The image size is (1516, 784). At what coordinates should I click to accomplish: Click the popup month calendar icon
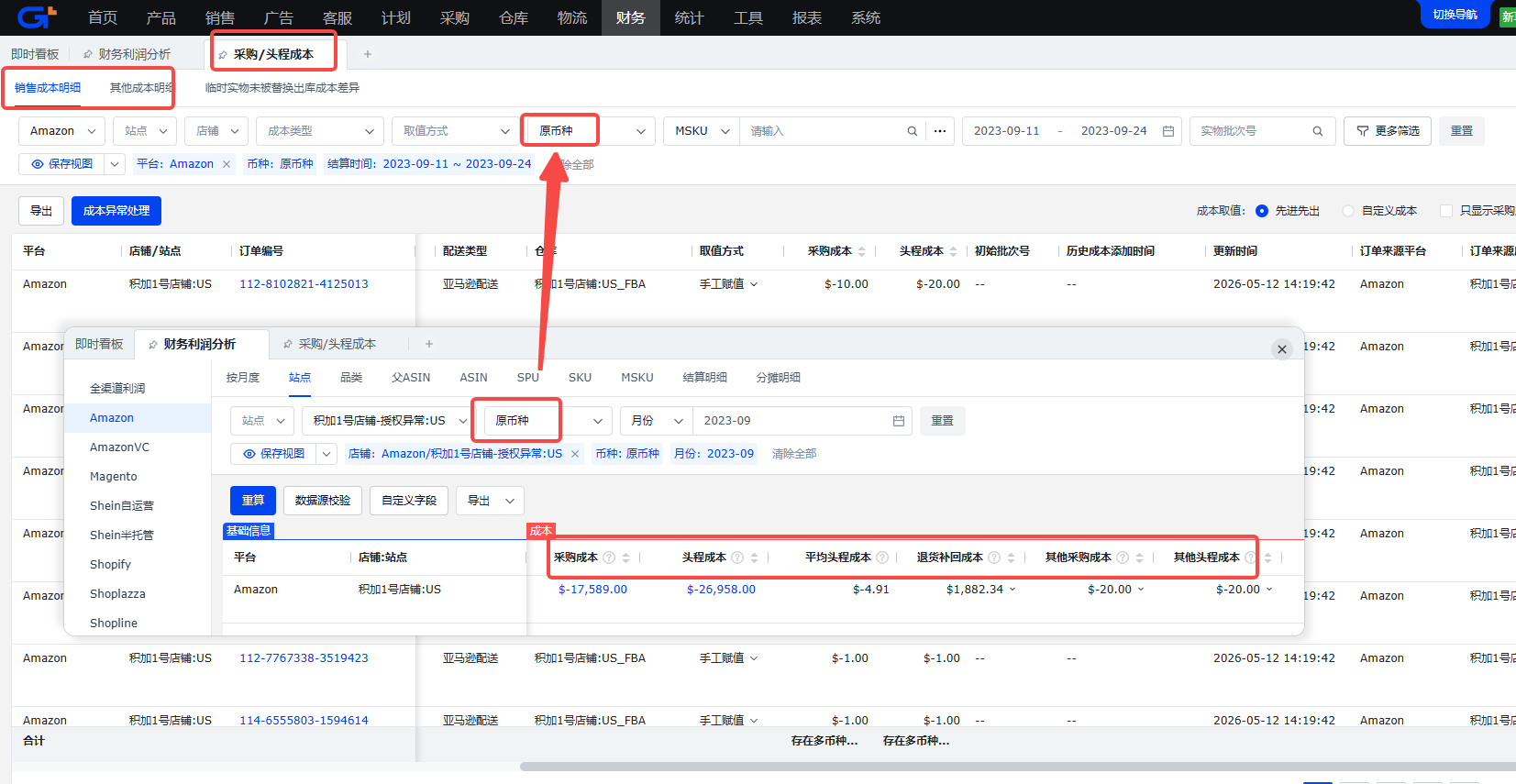coord(899,421)
